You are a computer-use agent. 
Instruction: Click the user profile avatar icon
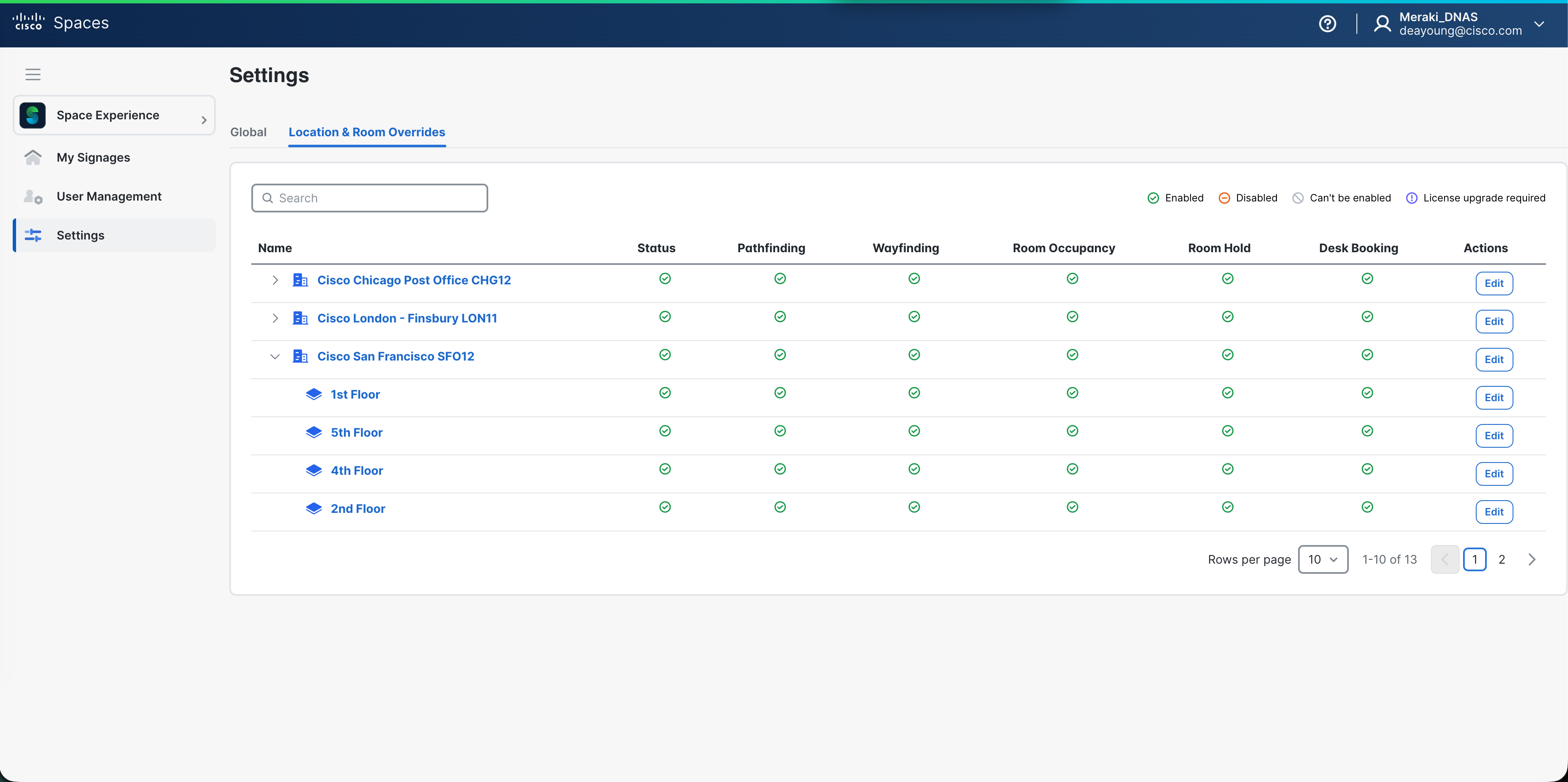coord(1382,24)
